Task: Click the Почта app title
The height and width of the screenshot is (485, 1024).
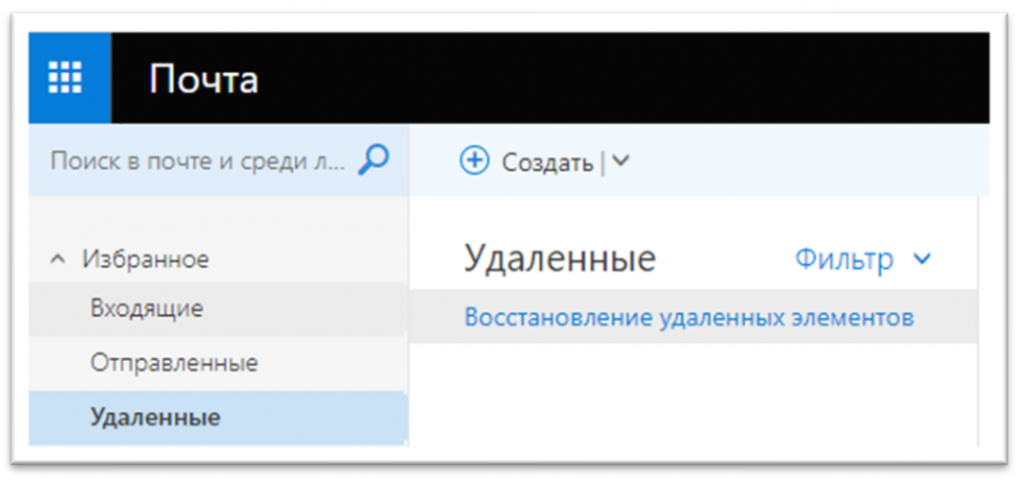Action: (x=204, y=79)
